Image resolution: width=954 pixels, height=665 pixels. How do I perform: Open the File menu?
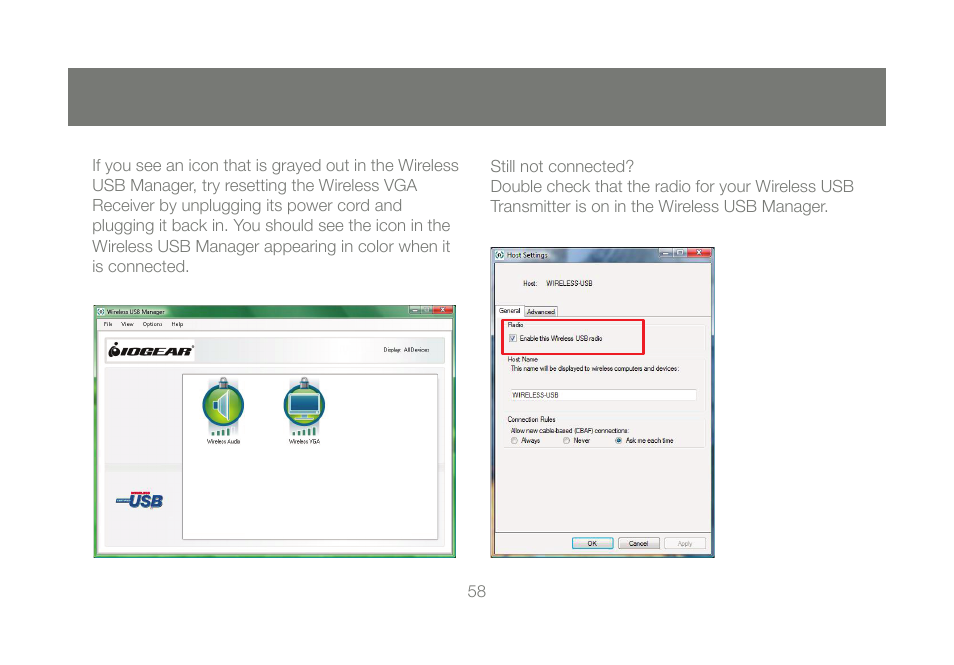click(x=108, y=324)
